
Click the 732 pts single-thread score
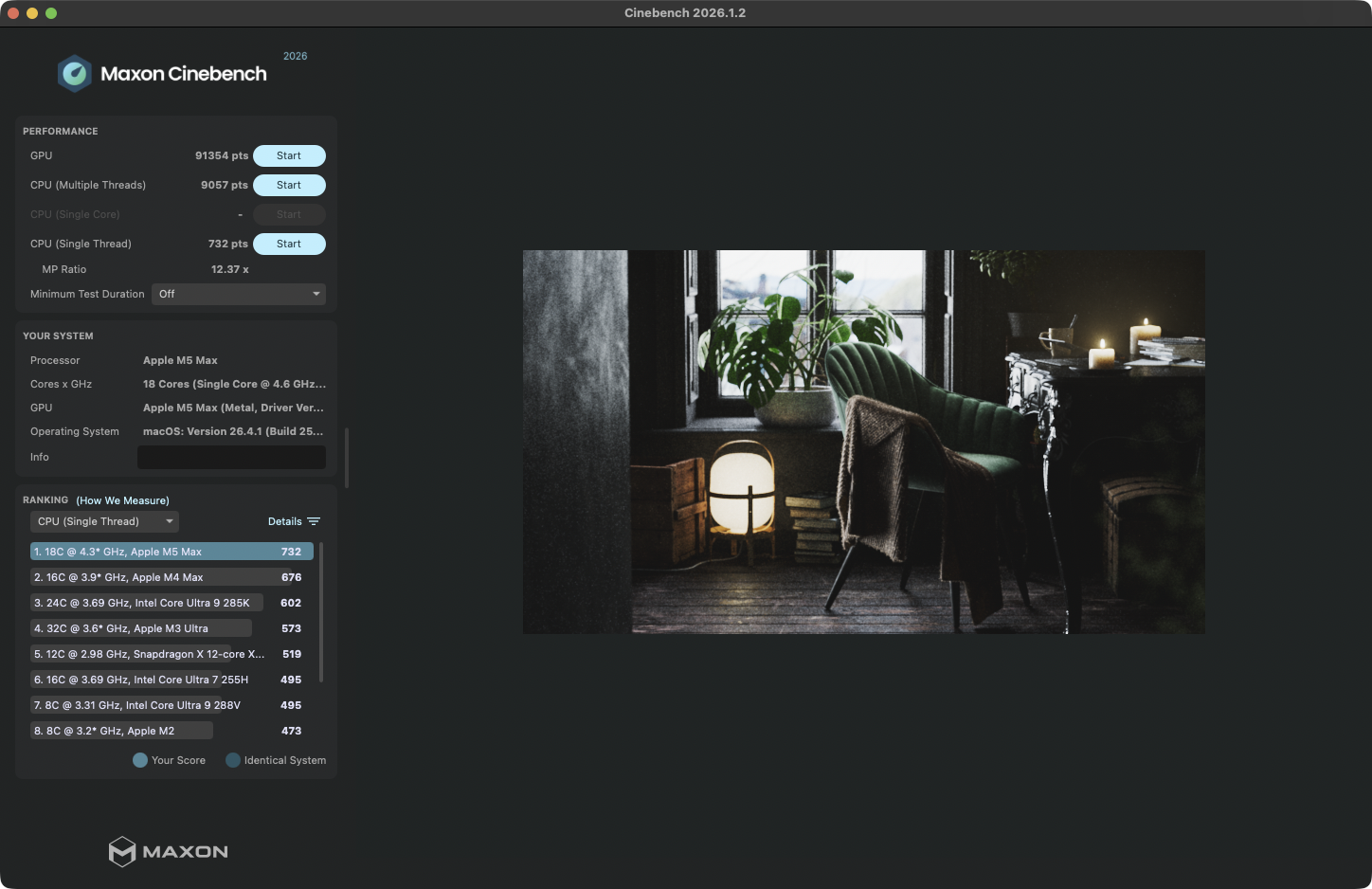[x=228, y=244]
